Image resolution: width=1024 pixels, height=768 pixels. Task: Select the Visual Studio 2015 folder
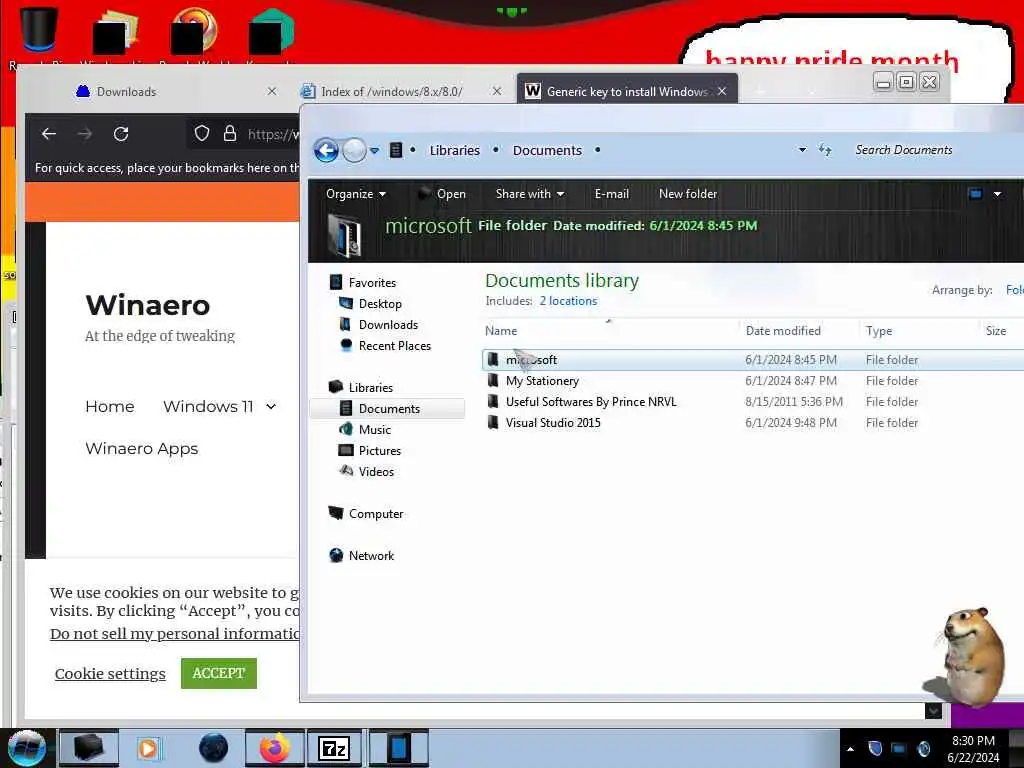tap(553, 423)
